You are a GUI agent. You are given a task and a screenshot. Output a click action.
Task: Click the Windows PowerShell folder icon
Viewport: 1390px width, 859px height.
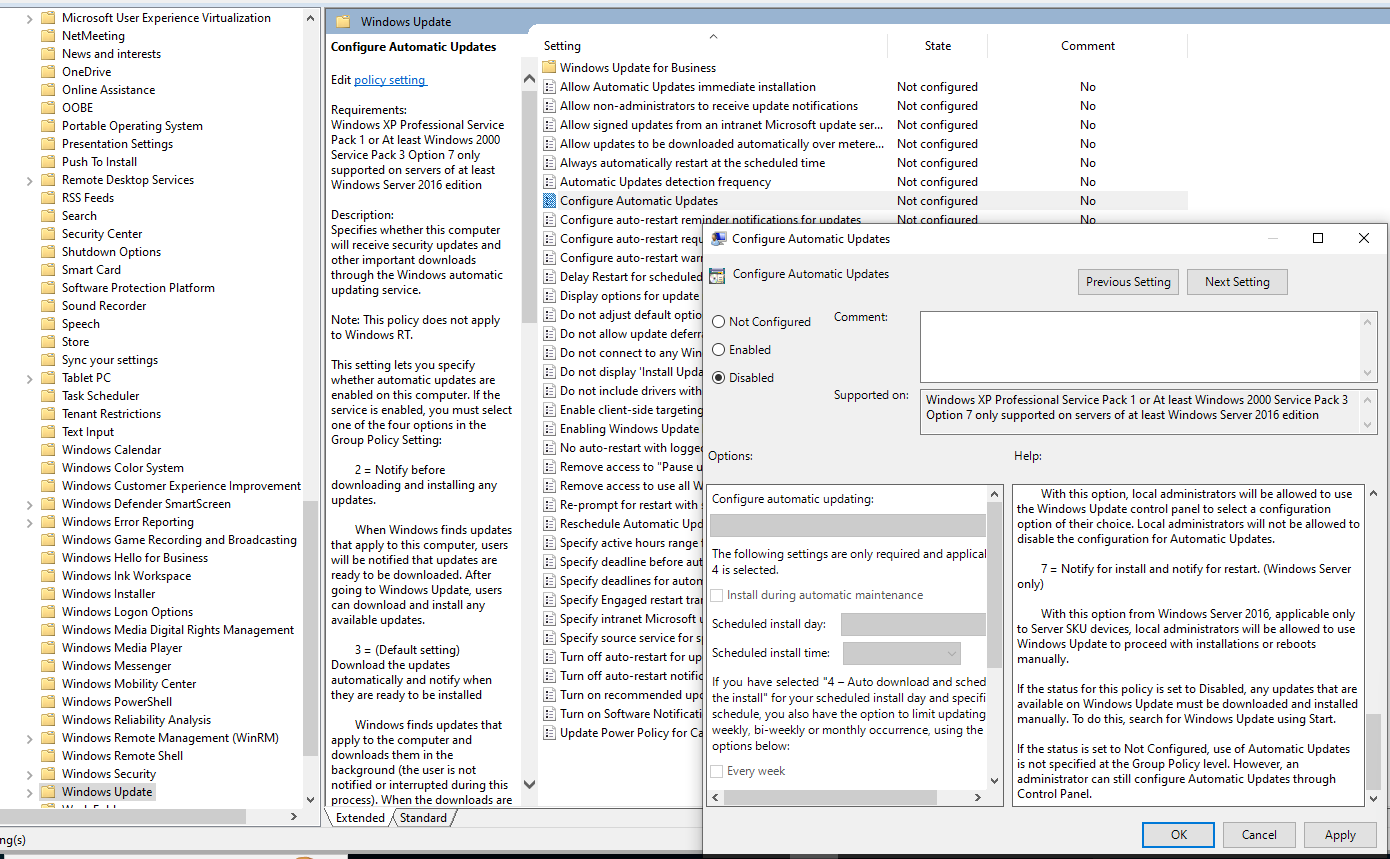(47, 702)
